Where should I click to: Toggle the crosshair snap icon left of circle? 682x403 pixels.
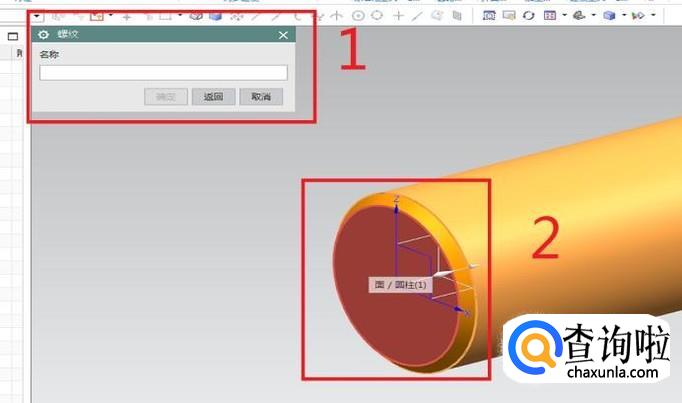tap(337, 17)
